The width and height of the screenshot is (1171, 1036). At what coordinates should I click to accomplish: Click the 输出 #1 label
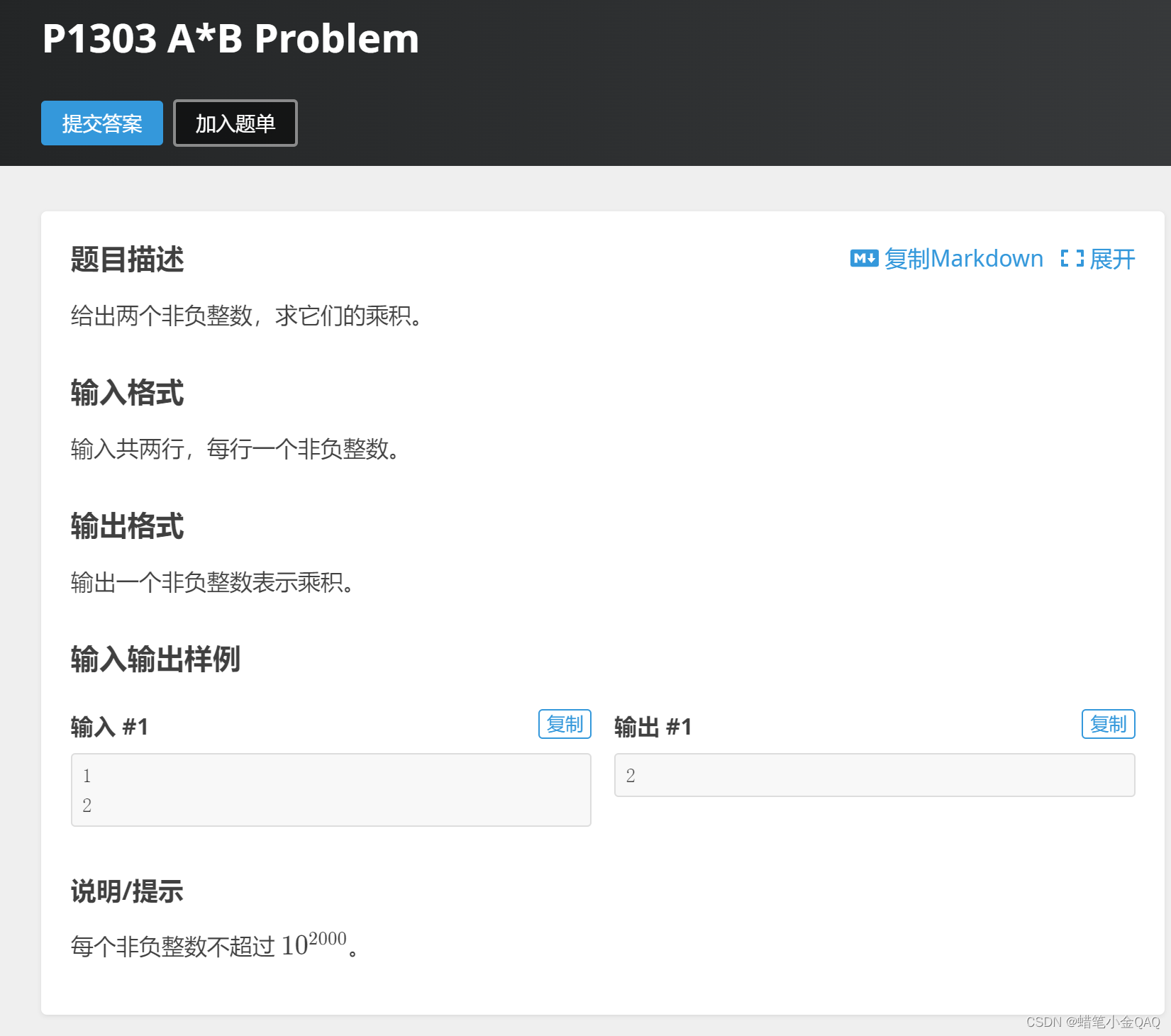point(653,727)
